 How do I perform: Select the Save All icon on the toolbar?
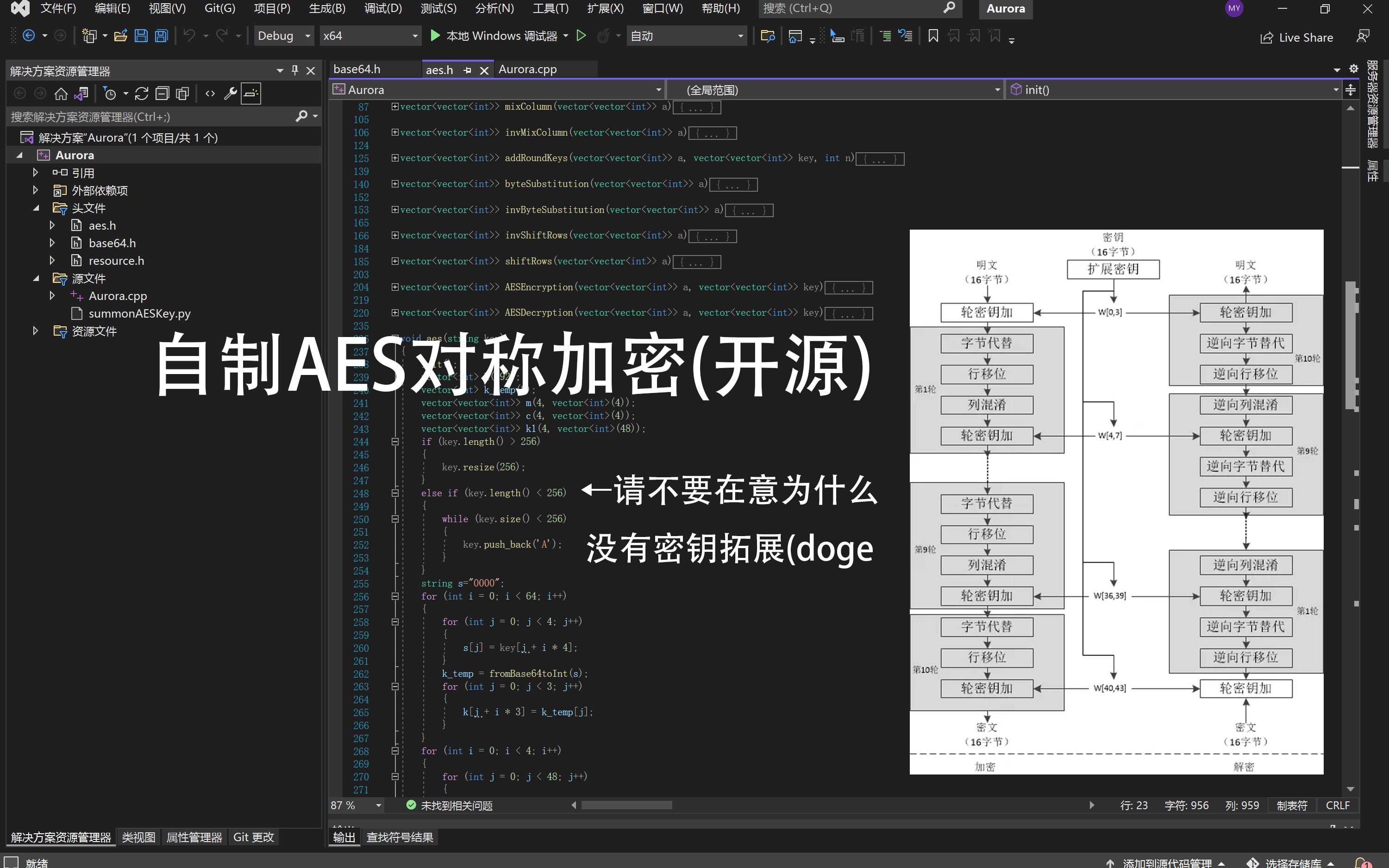(161, 36)
